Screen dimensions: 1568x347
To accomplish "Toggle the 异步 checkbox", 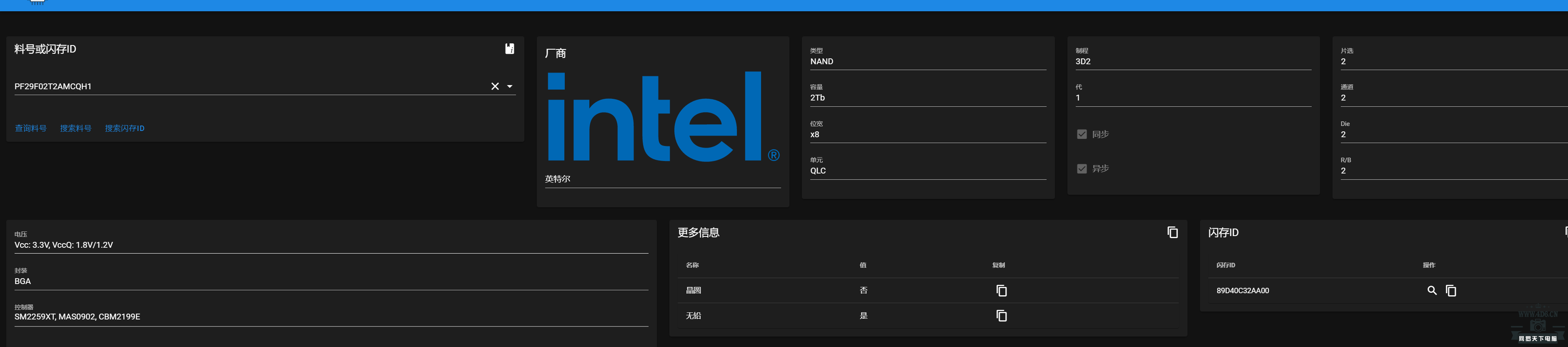I will 1082,168.
